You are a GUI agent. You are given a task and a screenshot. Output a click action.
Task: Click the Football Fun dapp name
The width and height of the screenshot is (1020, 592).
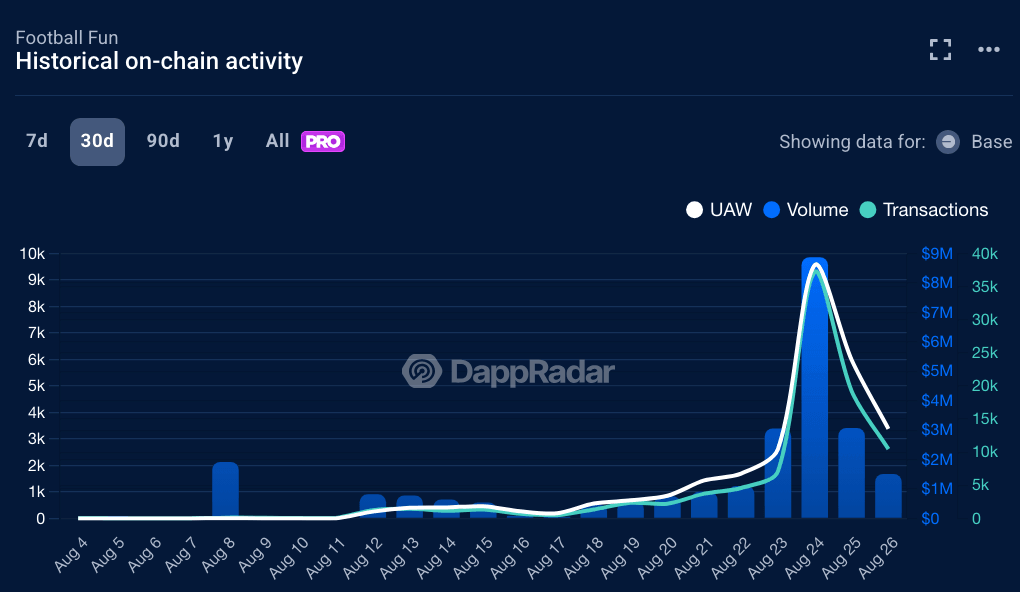pyautogui.click(x=67, y=38)
